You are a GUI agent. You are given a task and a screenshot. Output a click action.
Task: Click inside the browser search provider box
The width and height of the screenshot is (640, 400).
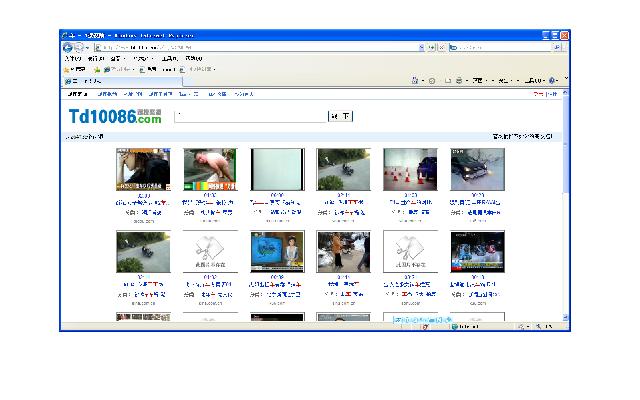tap(503, 48)
